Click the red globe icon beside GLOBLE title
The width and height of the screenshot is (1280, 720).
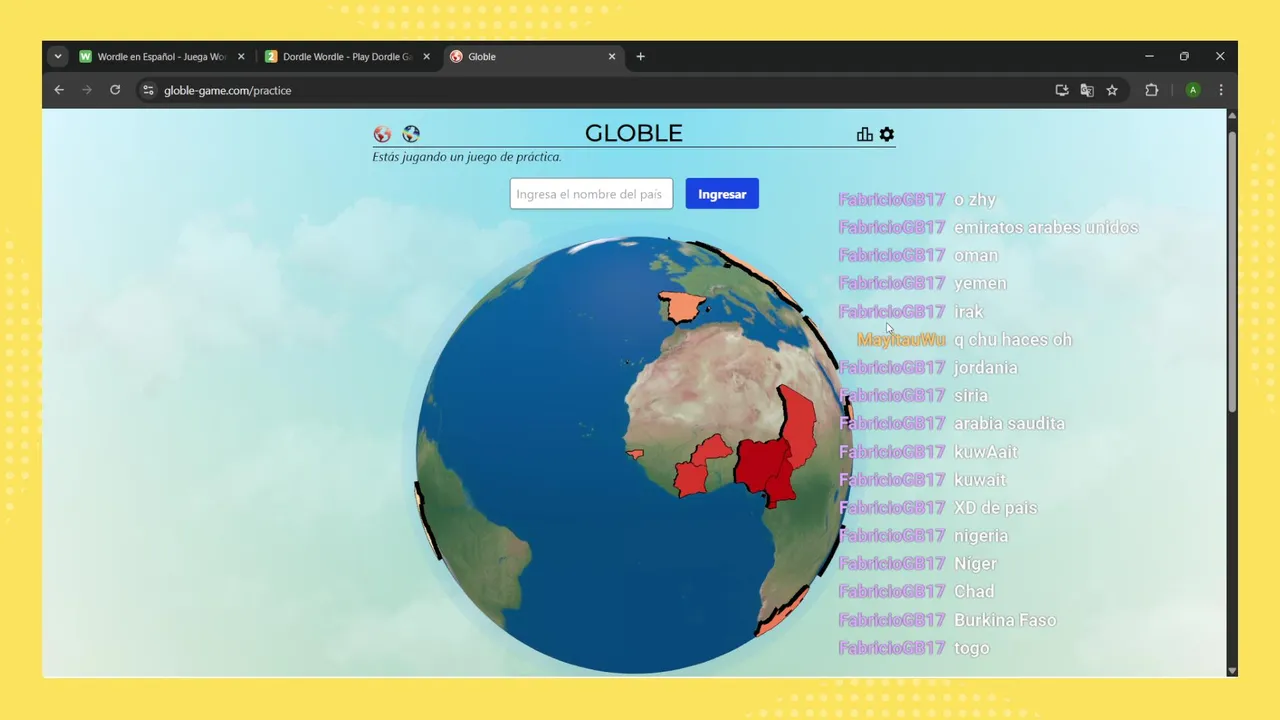[x=382, y=134]
